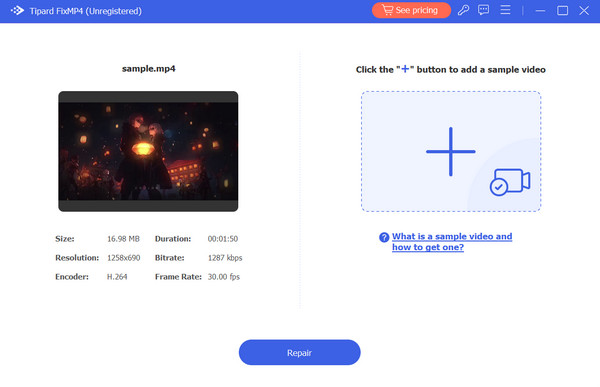
Task: Click the H.264 encoder value
Action: (x=117, y=277)
